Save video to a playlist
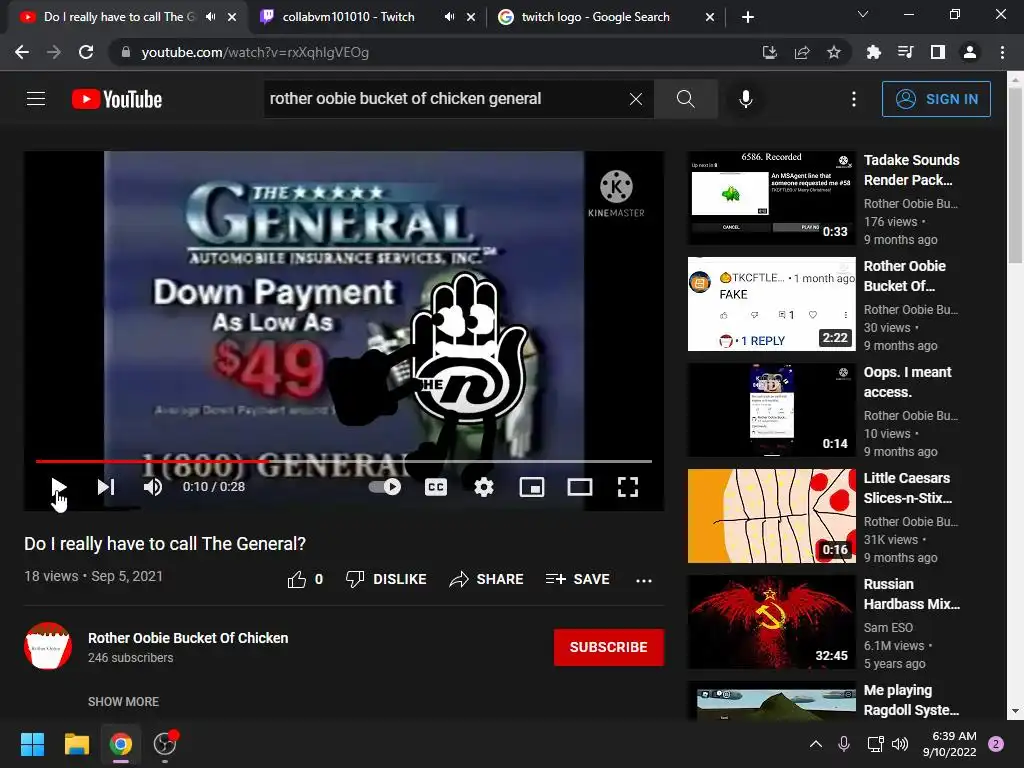Image resolution: width=1024 pixels, height=768 pixels. [577, 579]
